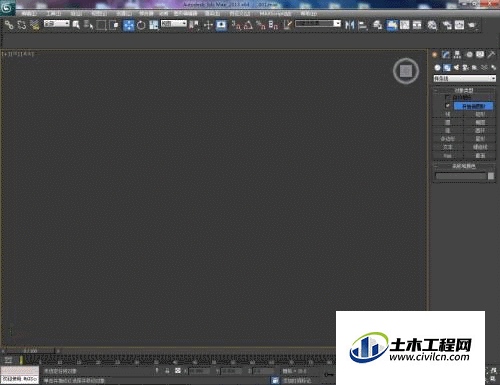Viewport: 500px width, 385px height.
Task: Click the Select and Manipulate icon
Action: (x=208, y=25)
